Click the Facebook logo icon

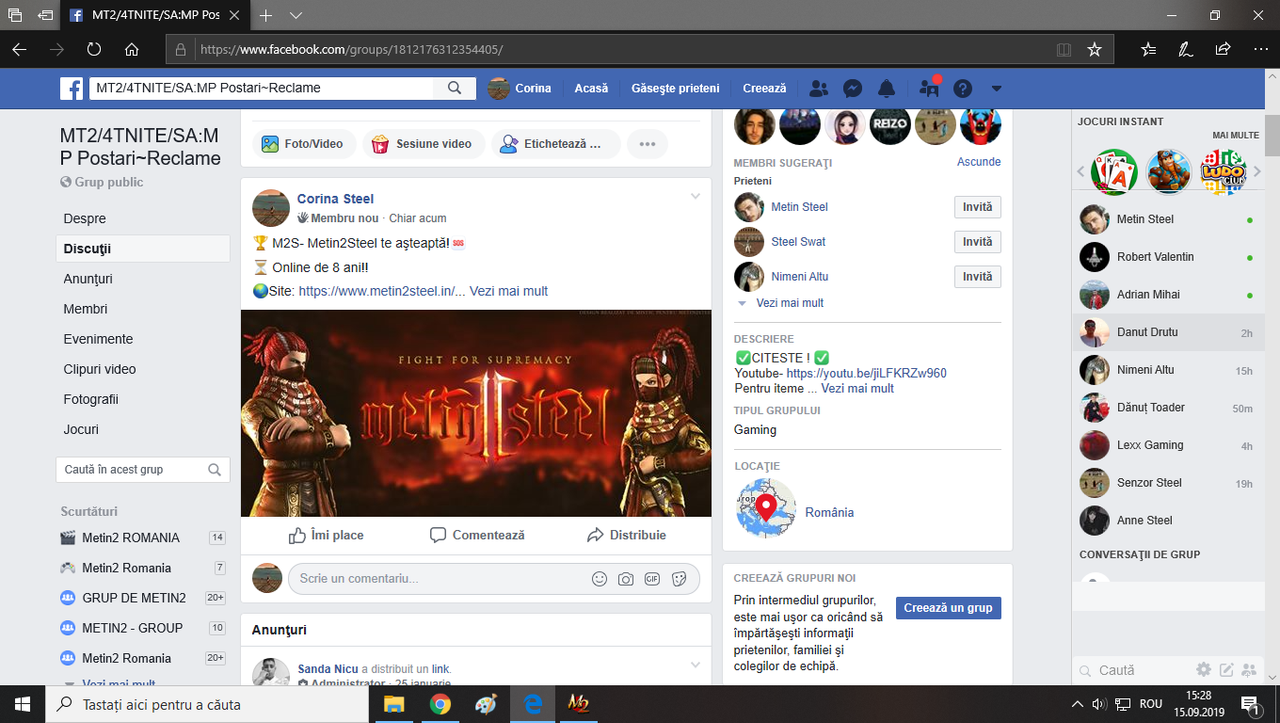click(x=72, y=88)
